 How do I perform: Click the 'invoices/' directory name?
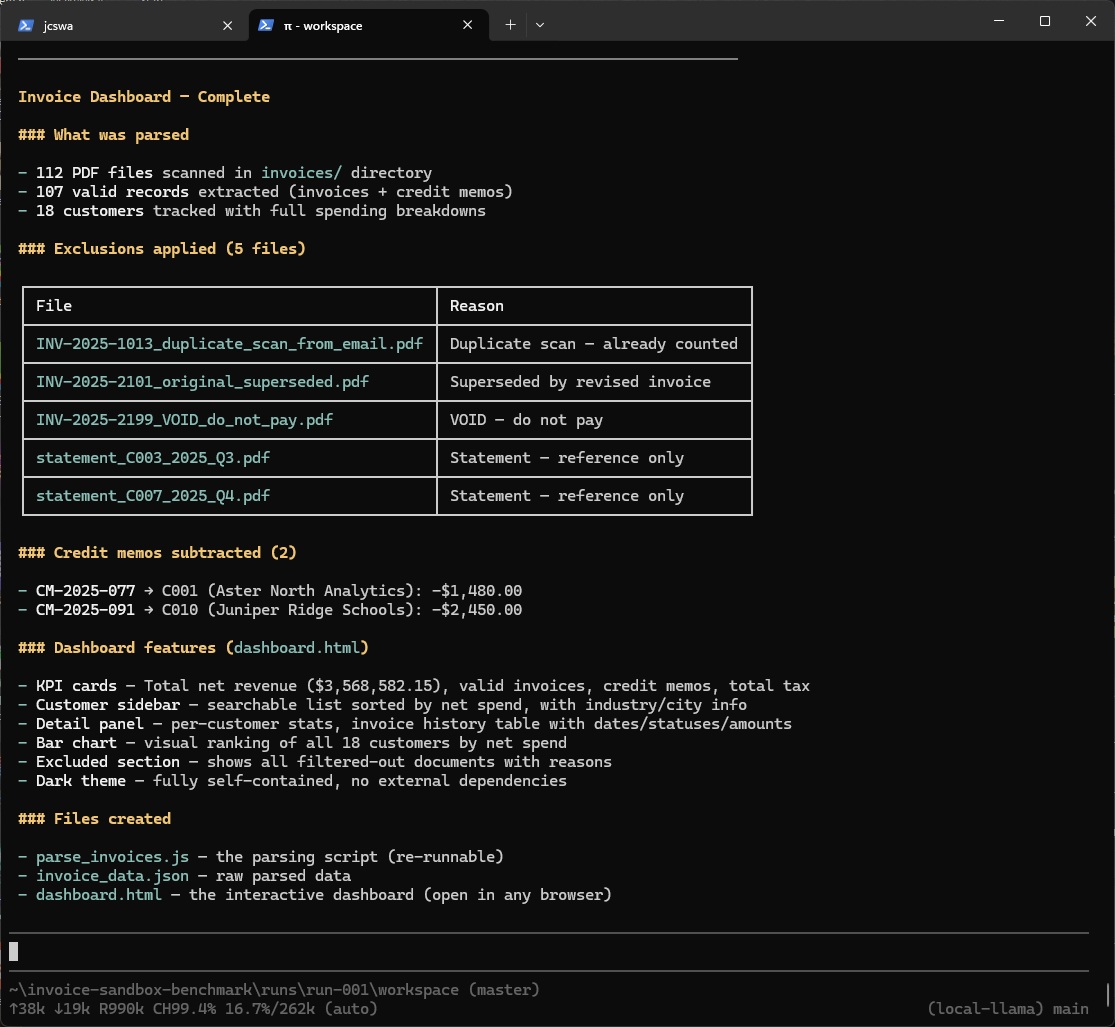pyautogui.click(x=302, y=173)
